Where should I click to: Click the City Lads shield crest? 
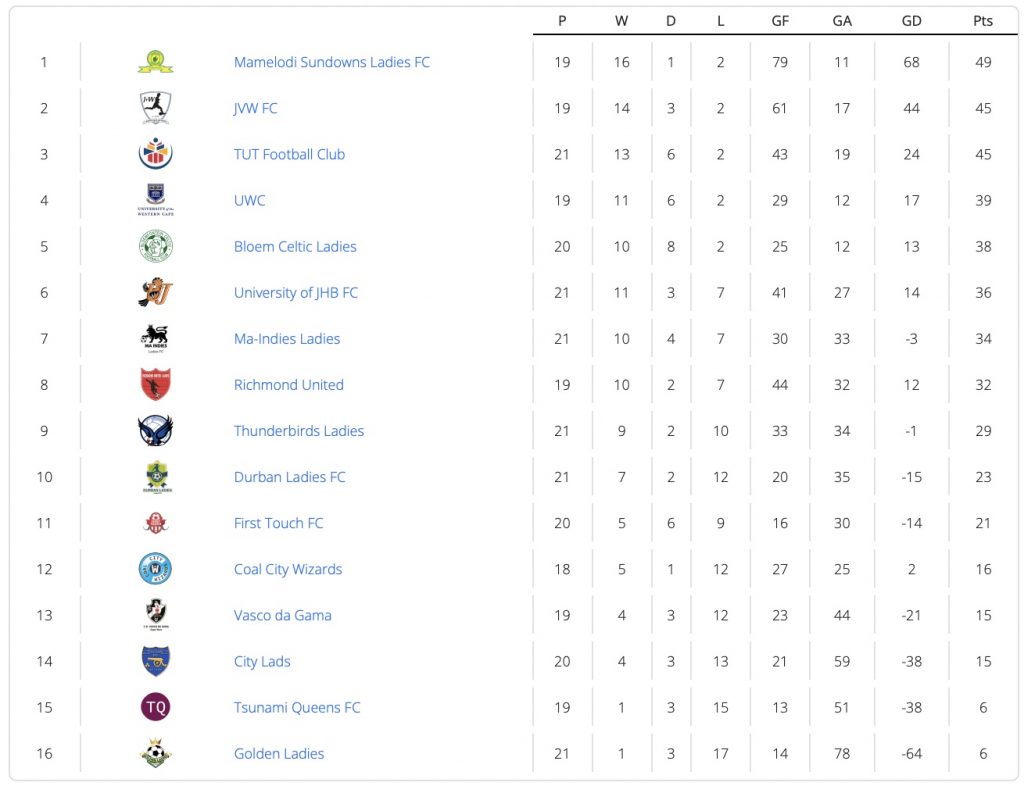155,661
